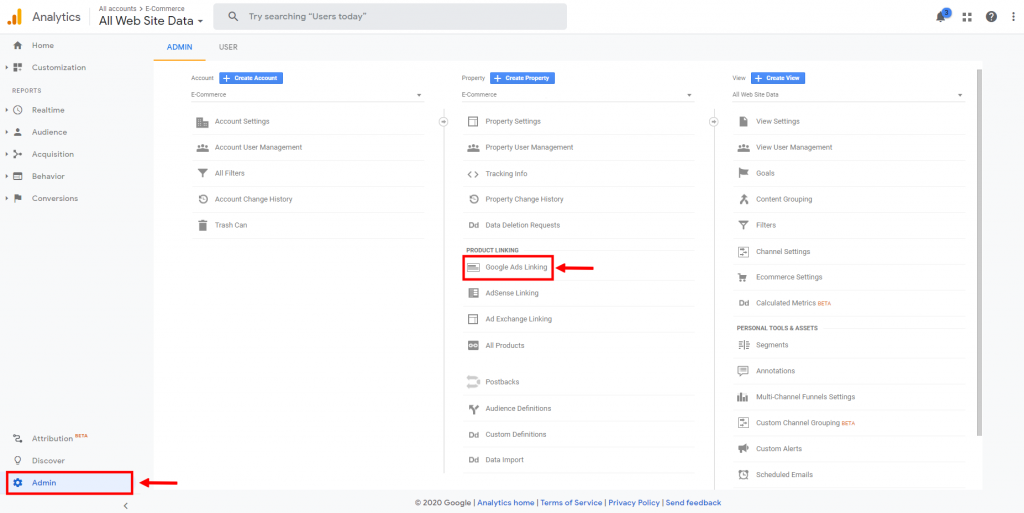Click the Create Property button

(522, 78)
